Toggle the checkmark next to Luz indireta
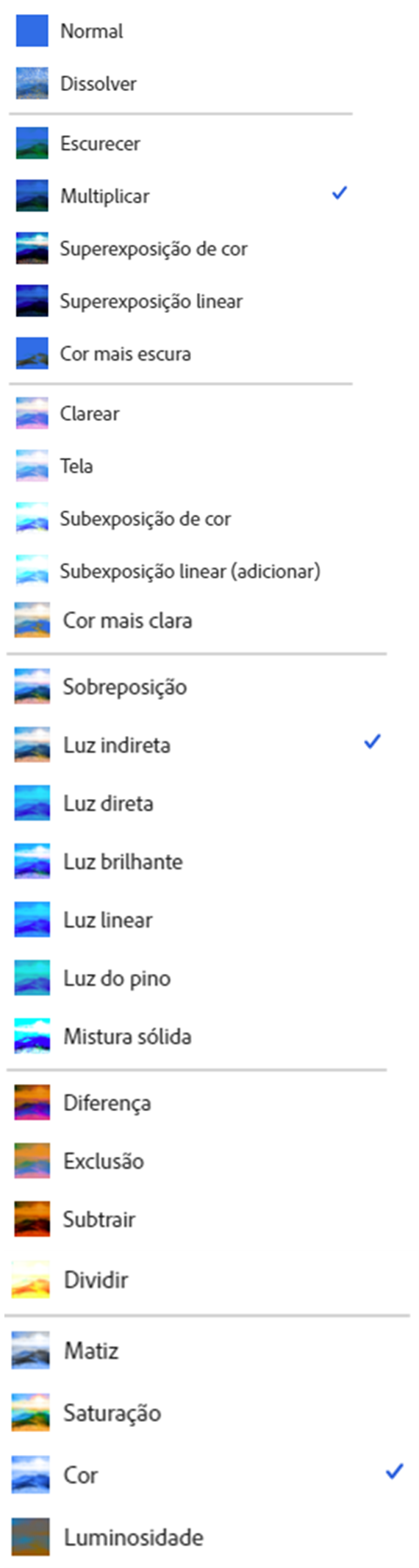The height and width of the screenshot is (1568, 419). [373, 742]
